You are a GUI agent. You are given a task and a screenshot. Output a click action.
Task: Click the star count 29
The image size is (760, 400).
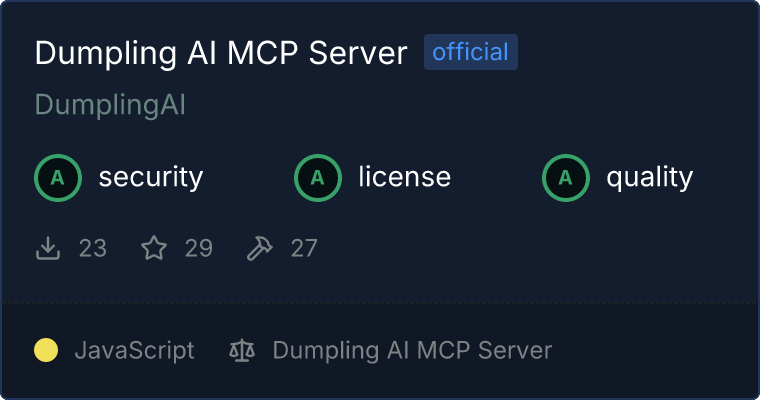[x=199, y=248]
